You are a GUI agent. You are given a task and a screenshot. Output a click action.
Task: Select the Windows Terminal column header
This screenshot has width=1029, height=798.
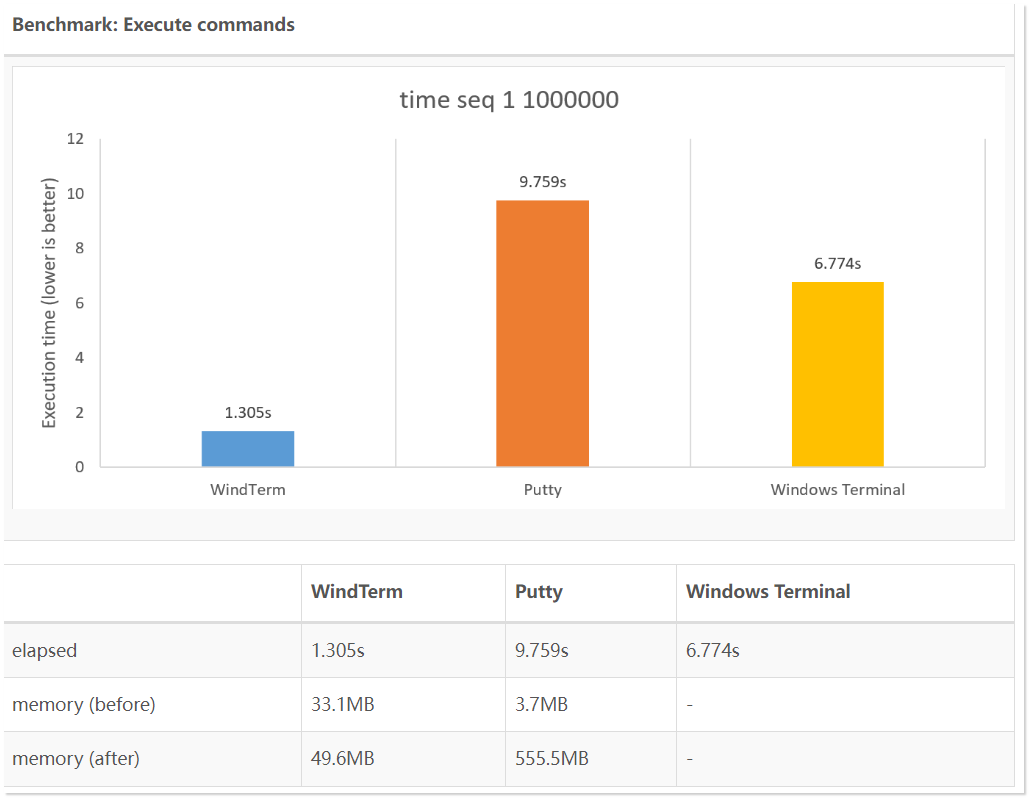pyautogui.click(x=766, y=591)
